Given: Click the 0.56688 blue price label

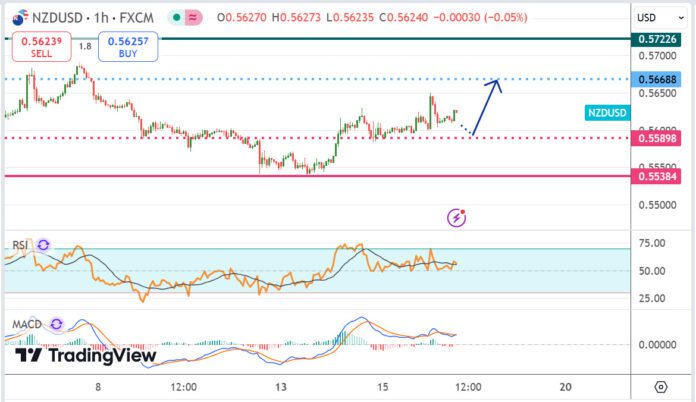Looking at the screenshot, I should pyautogui.click(x=657, y=78).
